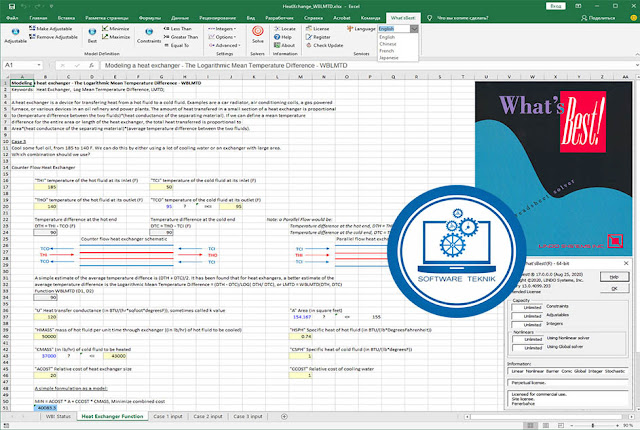Click the Поделиться share button
The image size is (640, 430).
click(598, 18)
